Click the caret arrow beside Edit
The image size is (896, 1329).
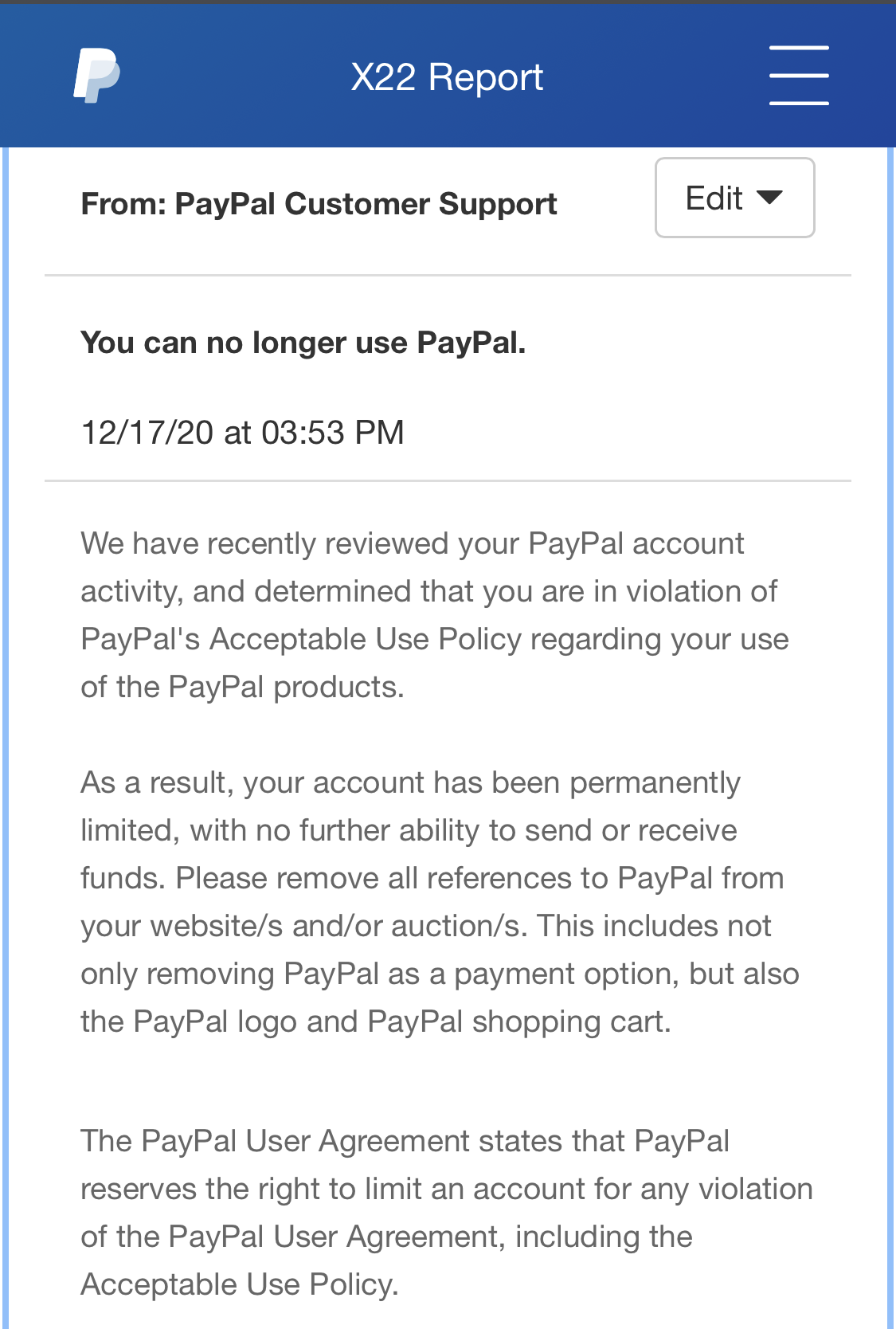click(x=769, y=198)
